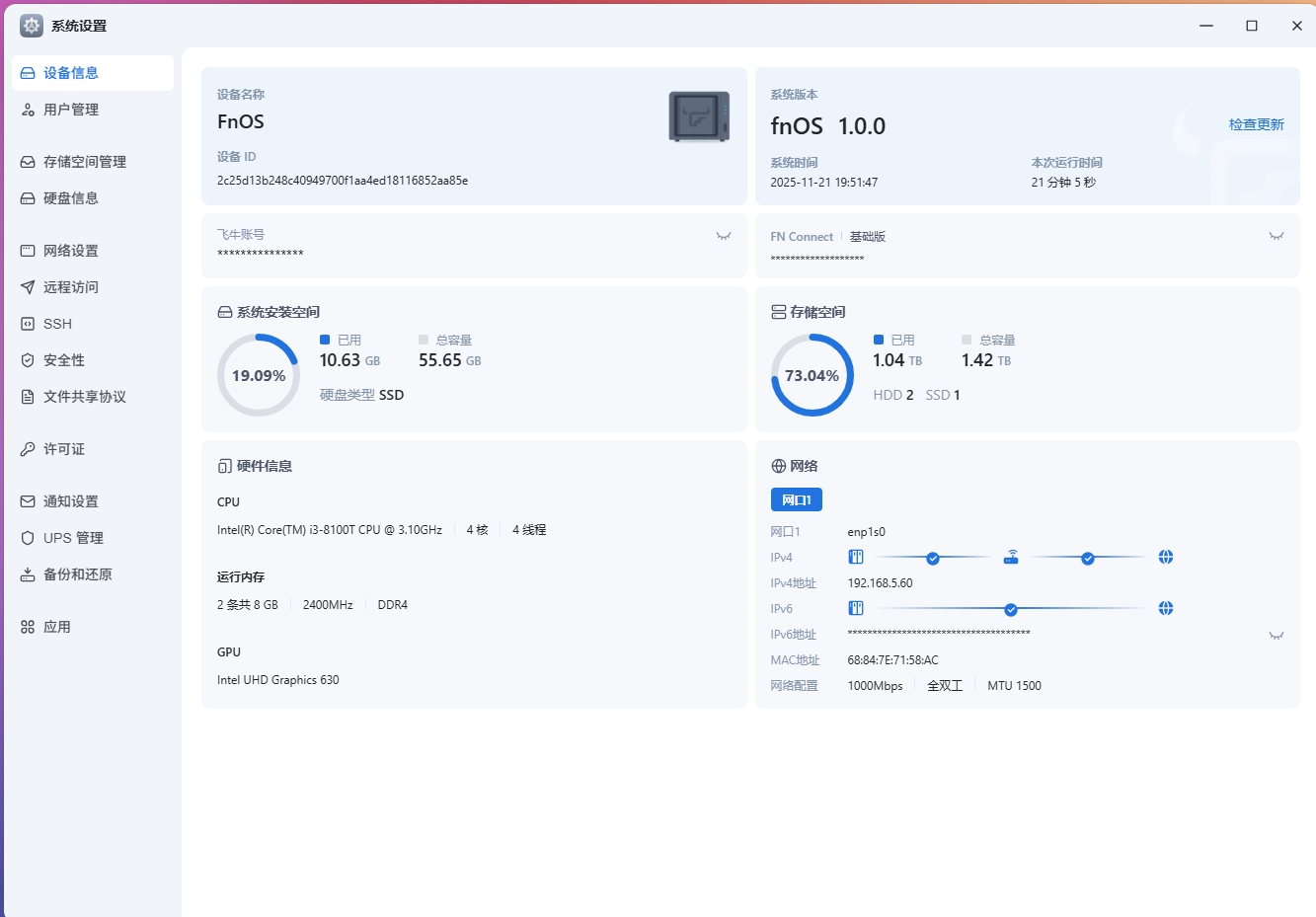1316x917 pixels.
Task: Click the 设备 ID hash string
Action: 343,181
